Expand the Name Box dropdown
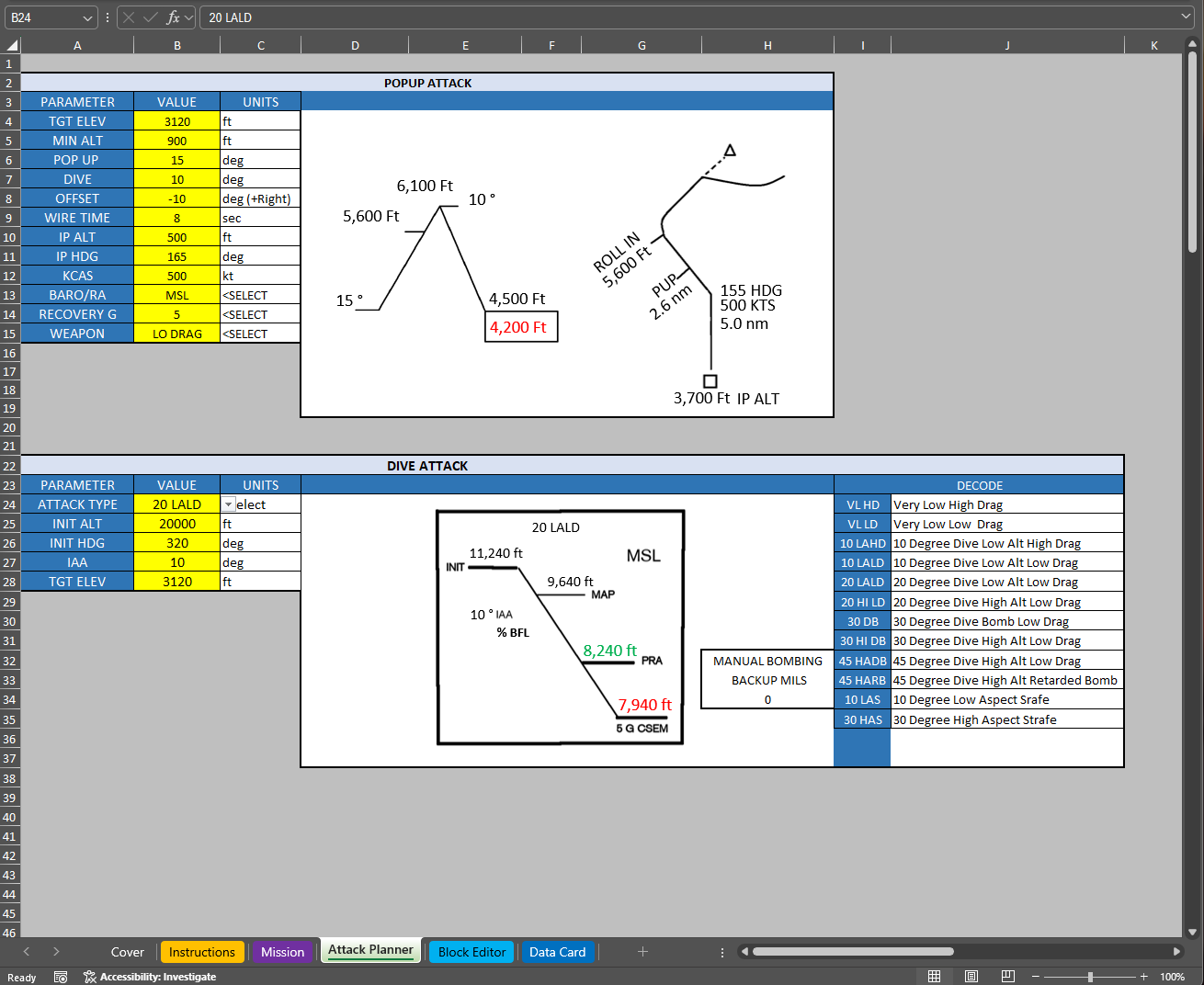Image resolution: width=1204 pixels, height=985 pixels. pos(87,17)
